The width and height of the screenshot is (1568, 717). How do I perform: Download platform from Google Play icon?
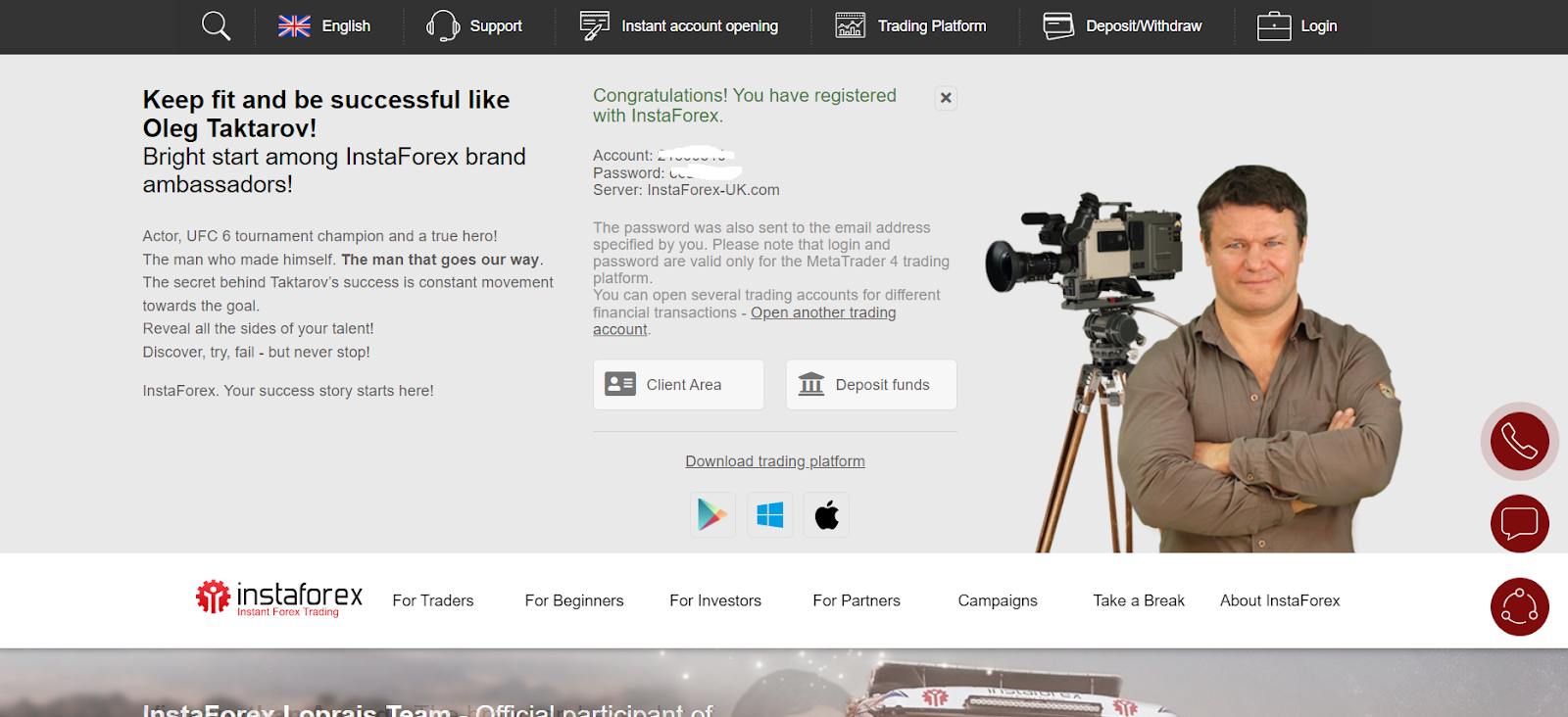point(712,514)
